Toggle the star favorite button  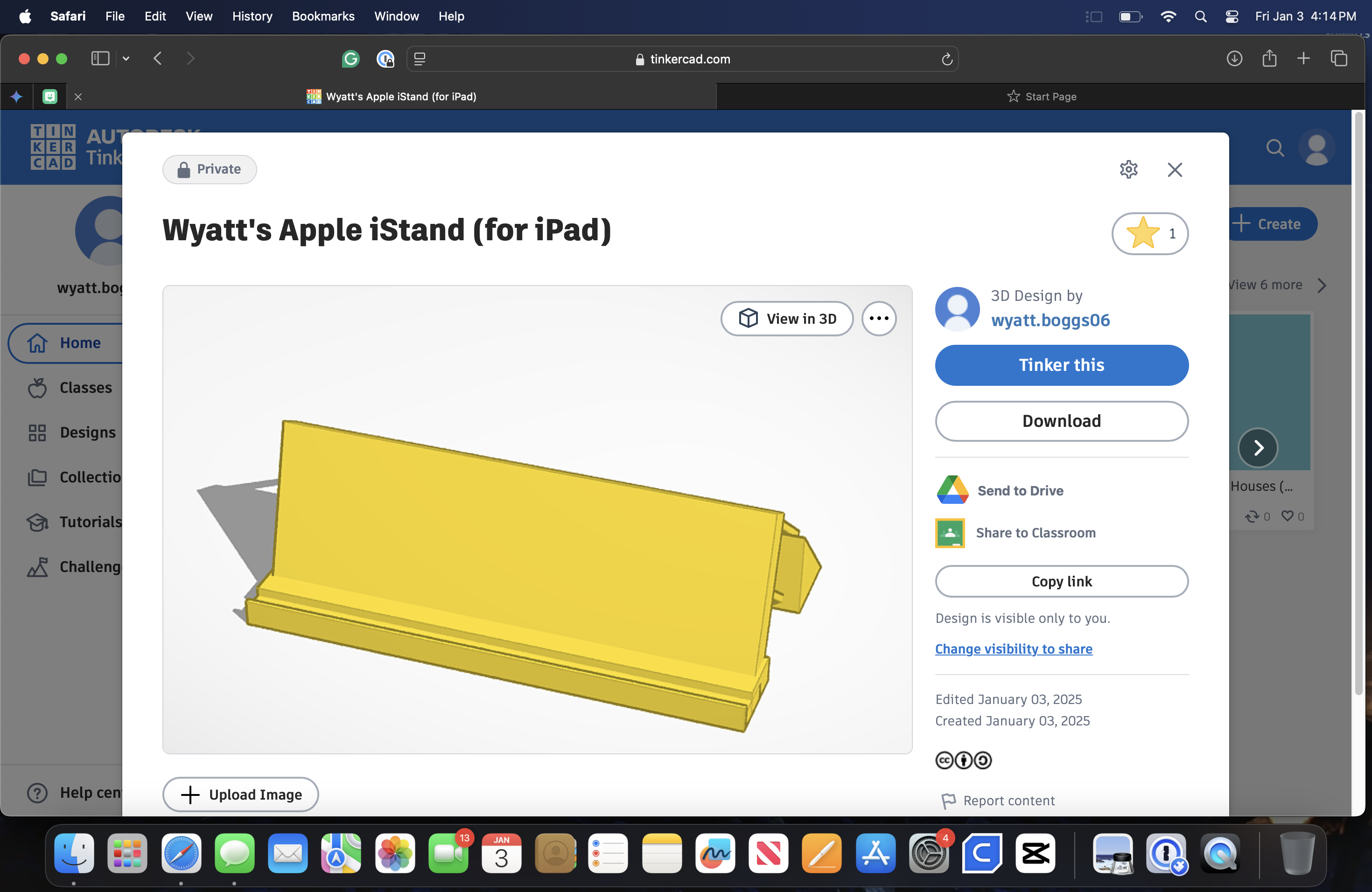pyautogui.click(x=1149, y=233)
